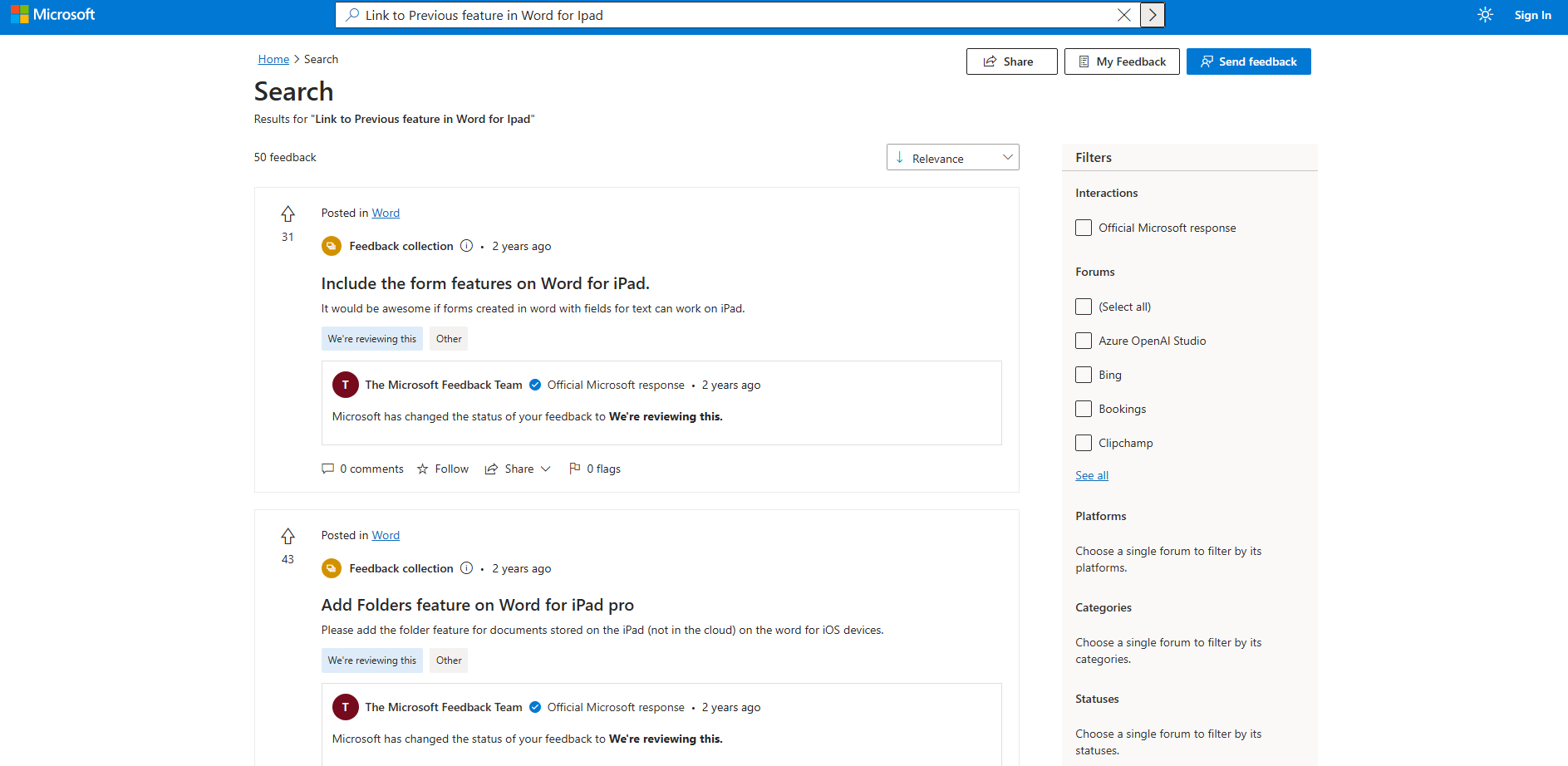Click the 'Other' tag on second post
Screen dimensions: 1568x766
click(x=449, y=660)
